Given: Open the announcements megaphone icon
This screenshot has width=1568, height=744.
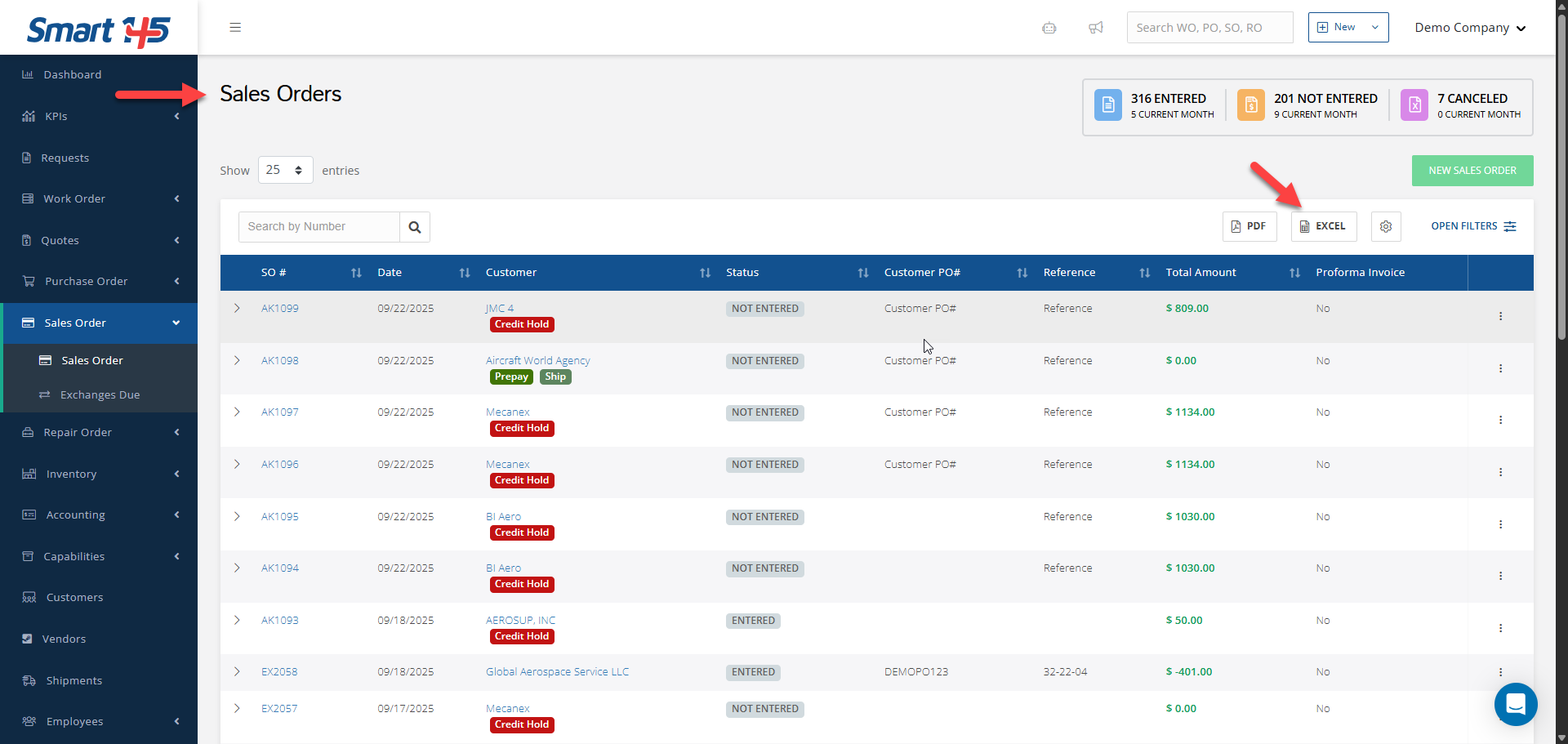Looking at the screenshot, I should coord(1096,28).
